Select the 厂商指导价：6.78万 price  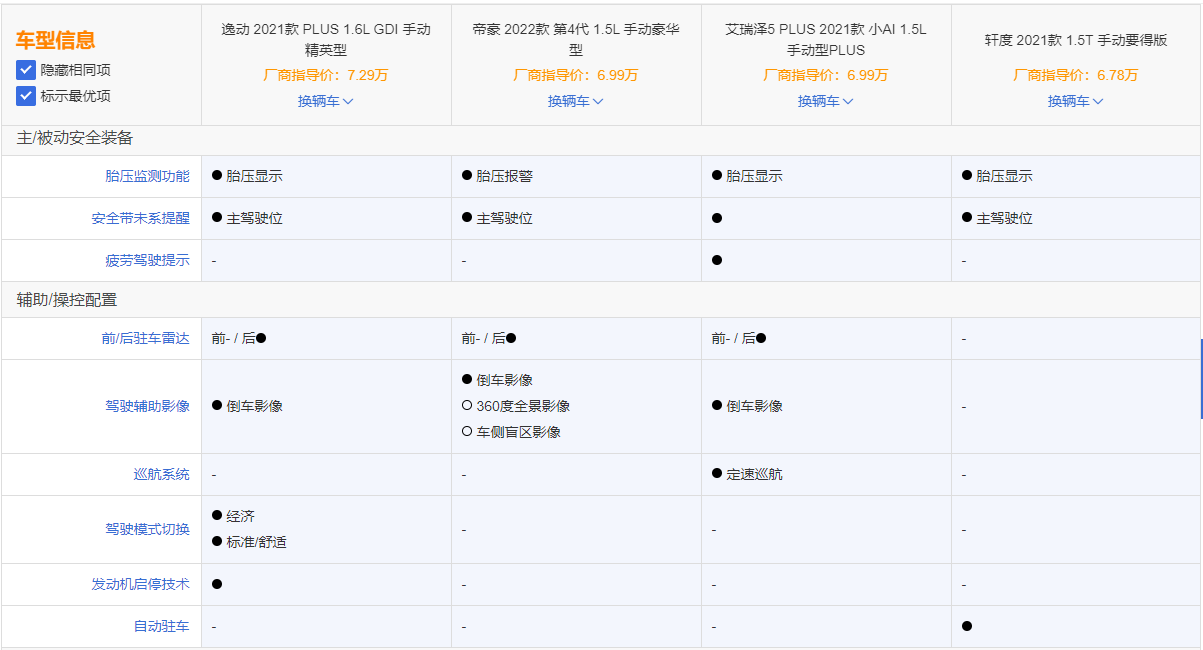[x=1076, y=75]
